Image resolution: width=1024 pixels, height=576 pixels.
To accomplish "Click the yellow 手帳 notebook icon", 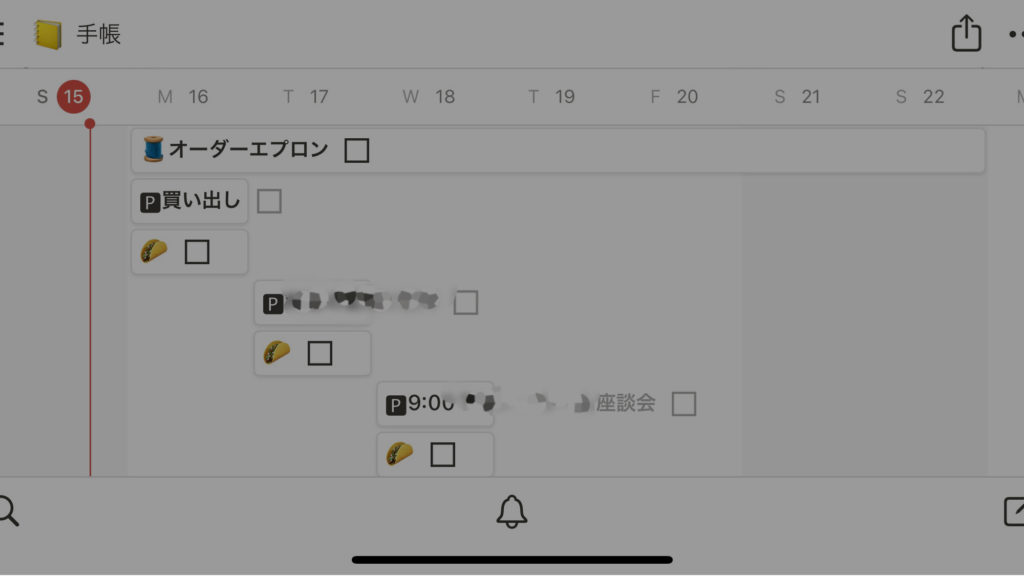I will pyautogui.click(x=48, y=34).
